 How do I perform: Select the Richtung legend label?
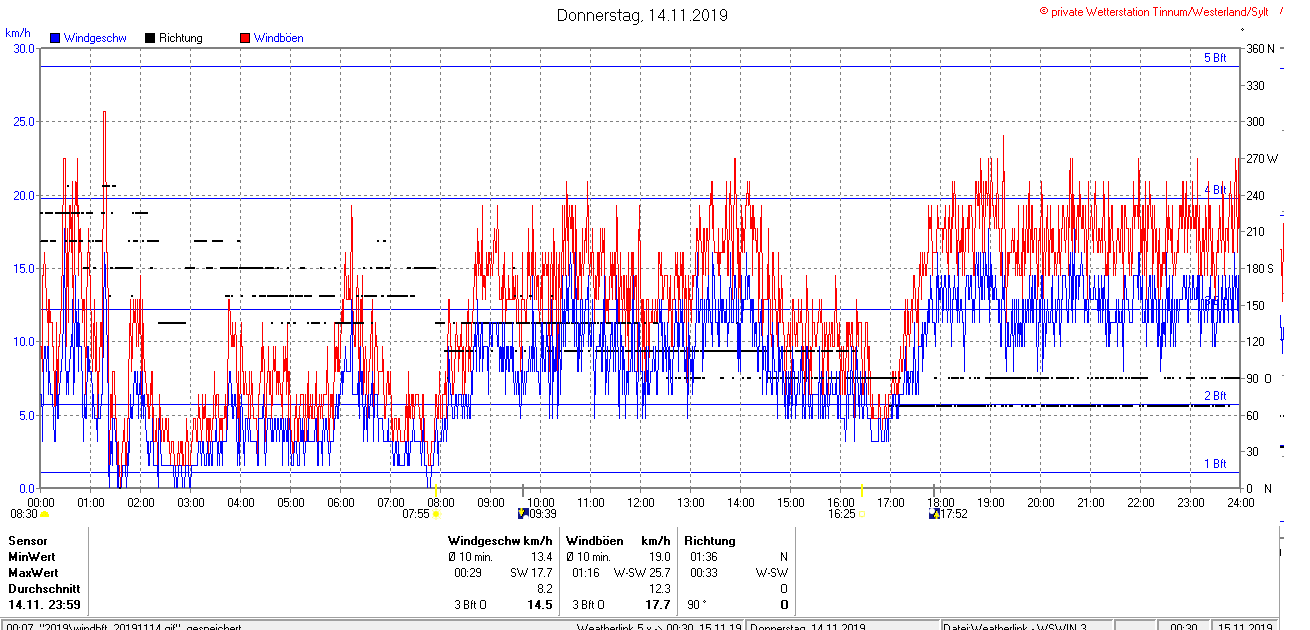click(x=181, y=38)
